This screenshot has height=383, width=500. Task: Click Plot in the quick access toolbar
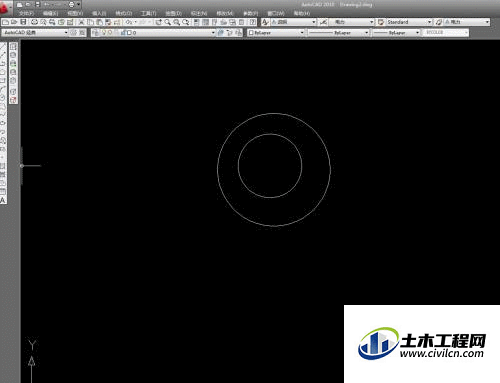[x=71, y=5]
